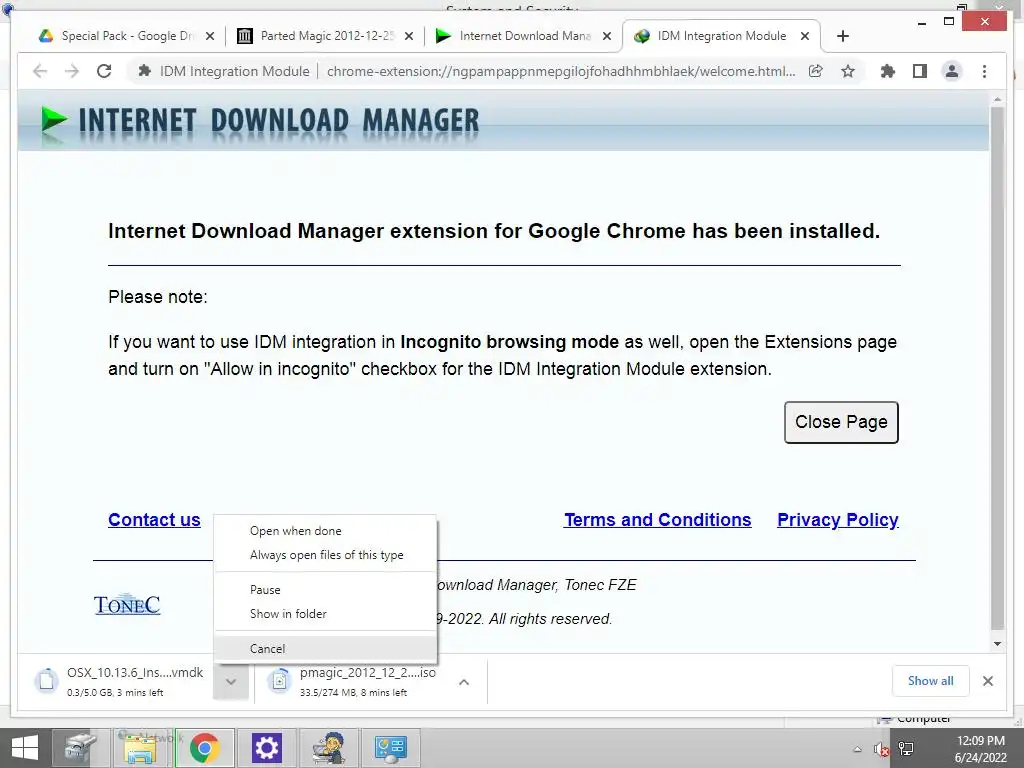Maximize the Chrome window
Image resolution: width=1024 pixels, height=768 pixels.
[x=949, y=22]
